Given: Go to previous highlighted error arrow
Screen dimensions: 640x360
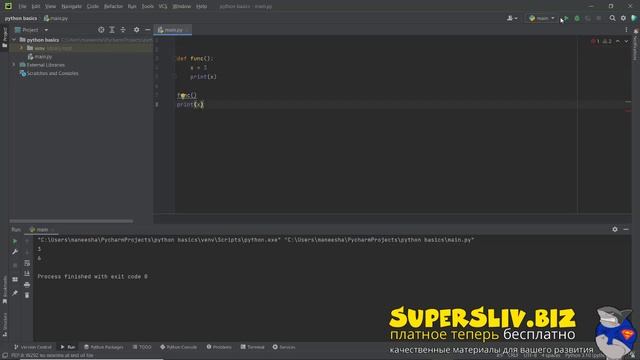Looking at the screenshot, I should (x=618, y=41).
